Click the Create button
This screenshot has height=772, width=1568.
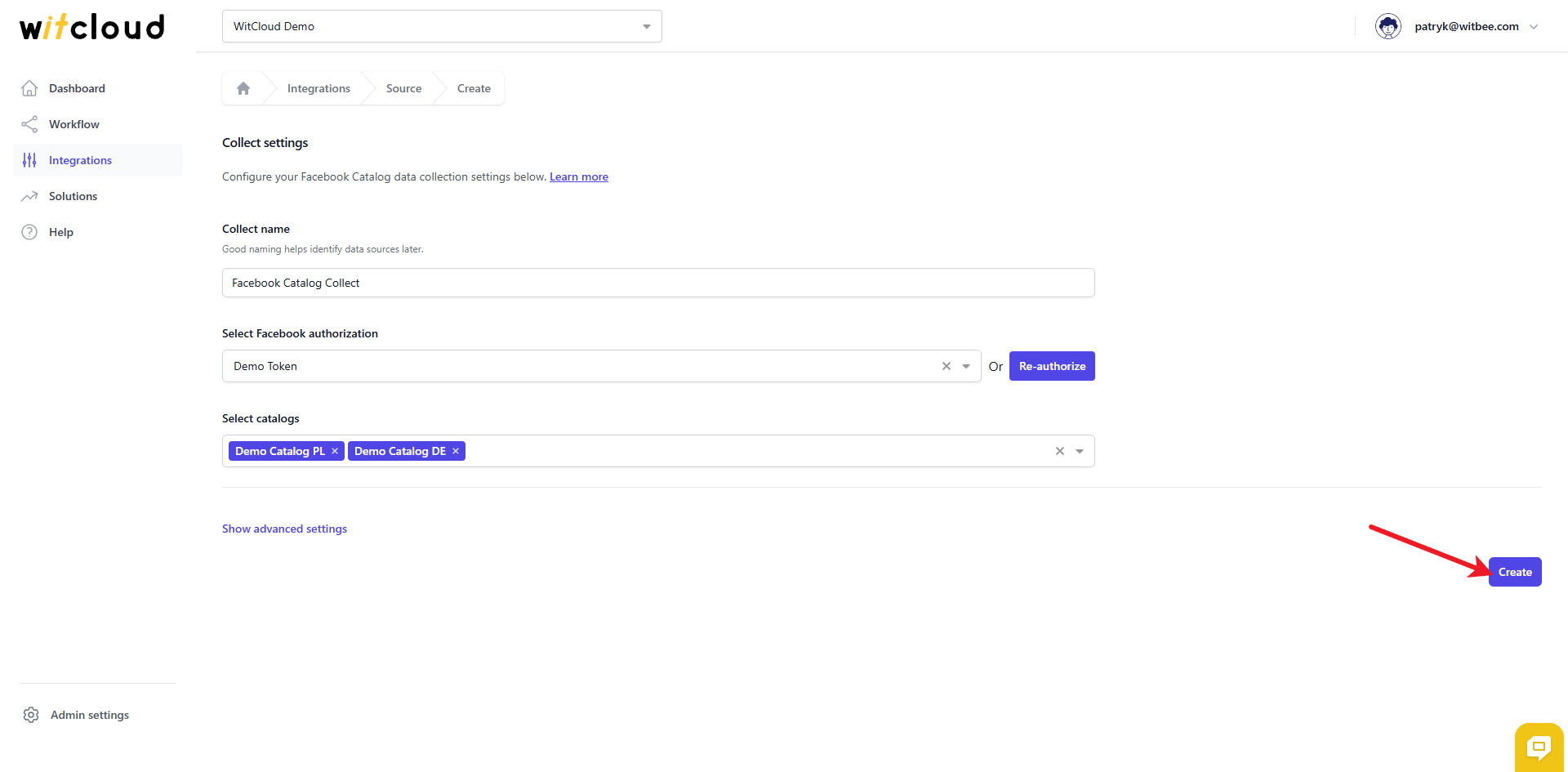click(1515, 572)
